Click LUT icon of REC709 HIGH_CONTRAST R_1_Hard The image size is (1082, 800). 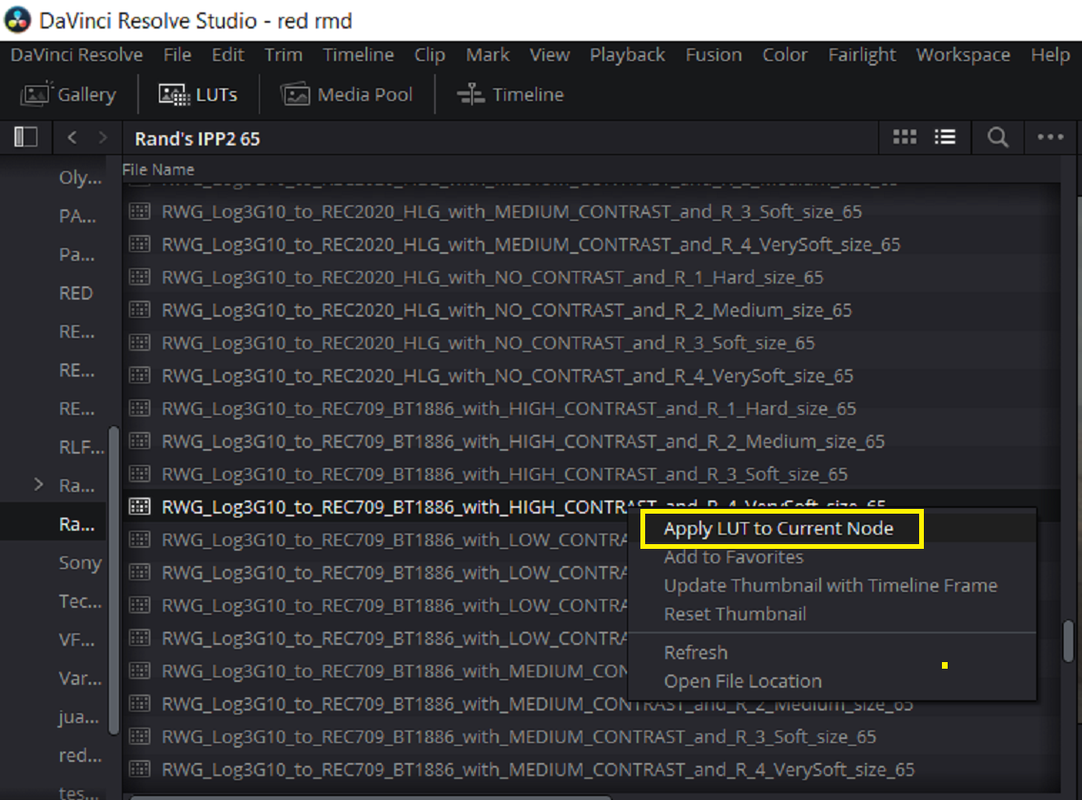pyautogui.click(x=139, y=408)
